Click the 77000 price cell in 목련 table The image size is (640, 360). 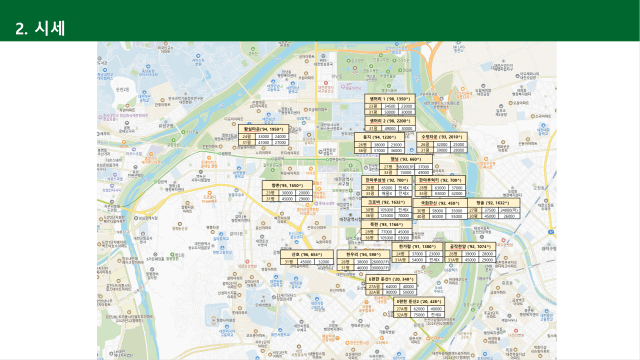(386, 231)
